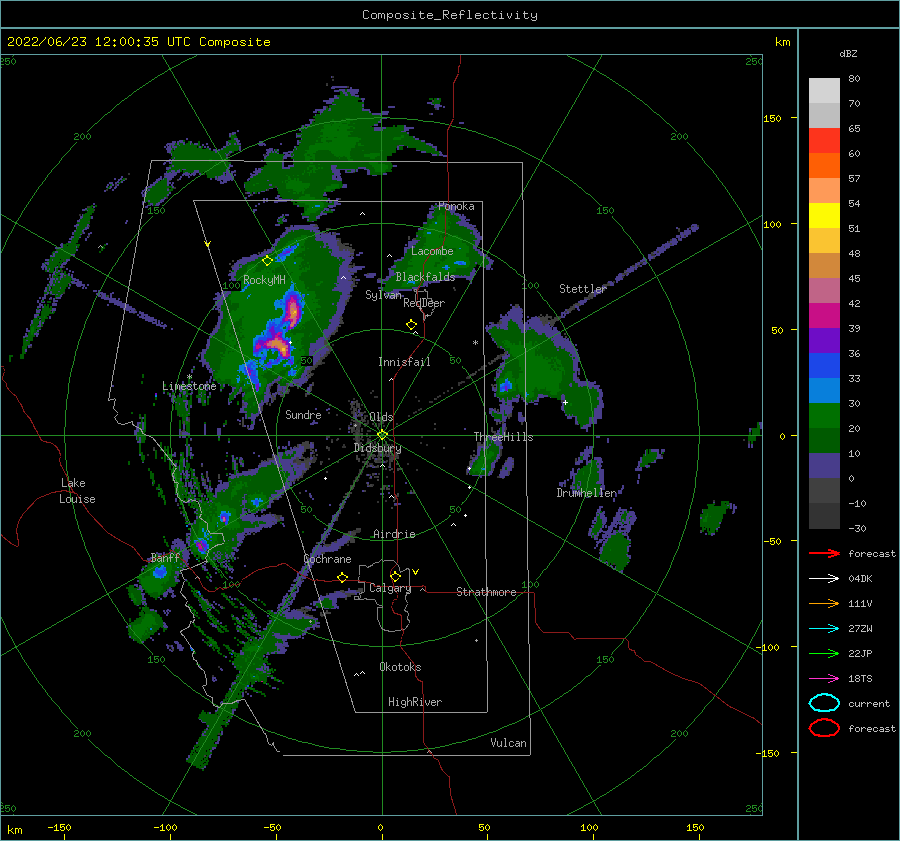Select the gold 48-51 dBZ swatch
This screenshot has width=900, height=841.
click(x=824, y=241)
